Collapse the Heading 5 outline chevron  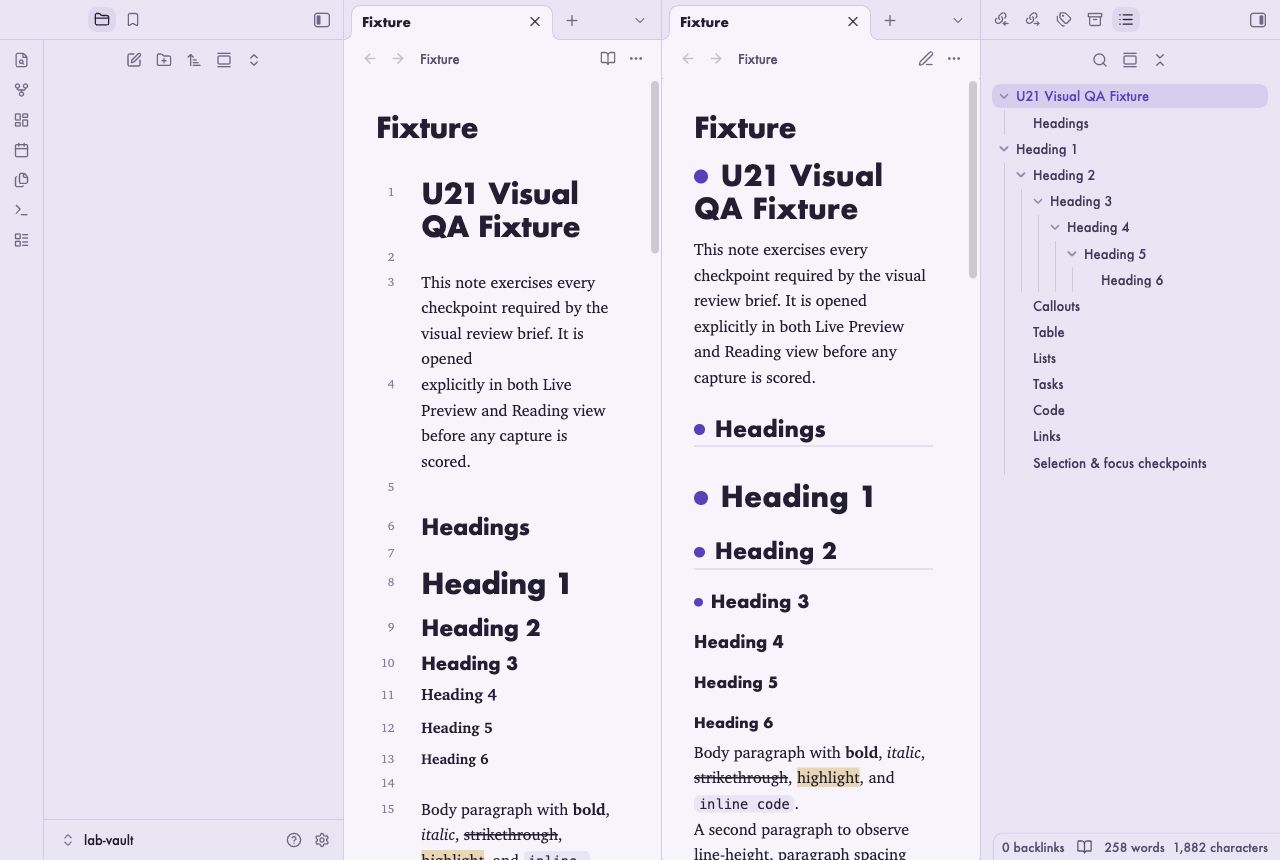click(x=1072, y=254)
